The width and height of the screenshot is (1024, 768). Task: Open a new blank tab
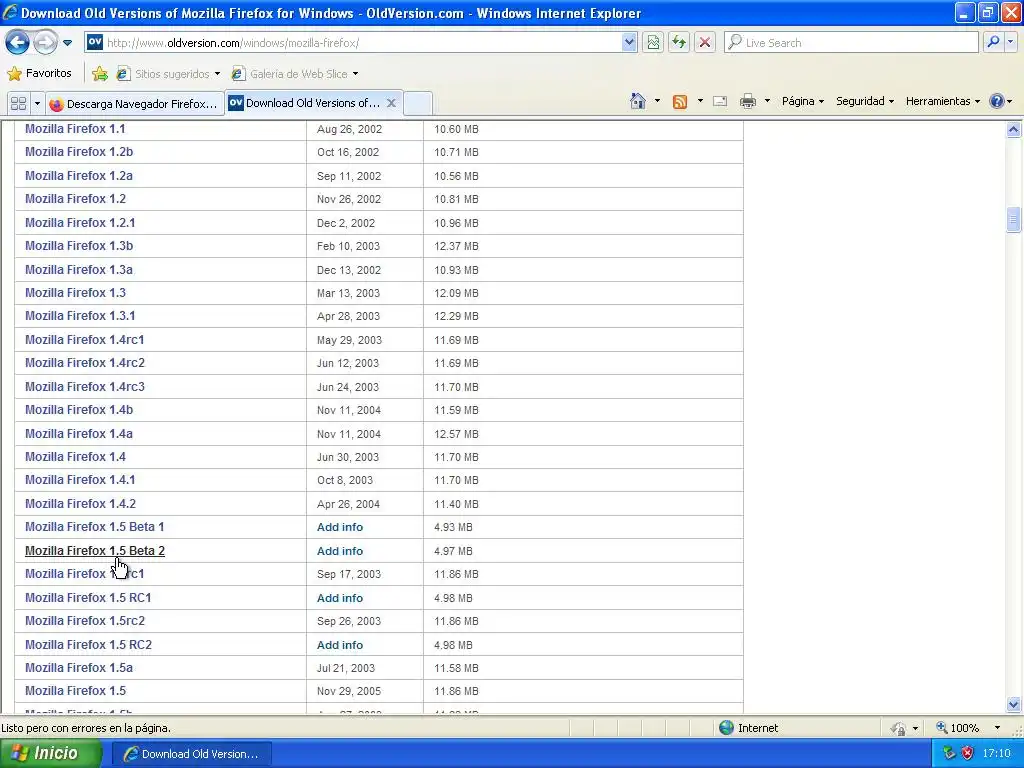click(418, 104)
